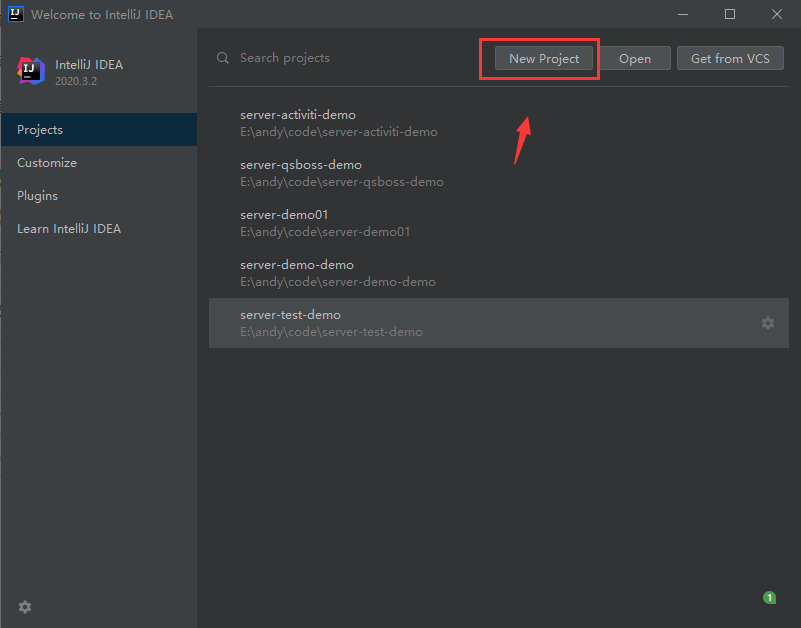Click the IntelliJ IDEA logo in sidebar
Screen dimensions: 801x628
click(x=31, y=71)
